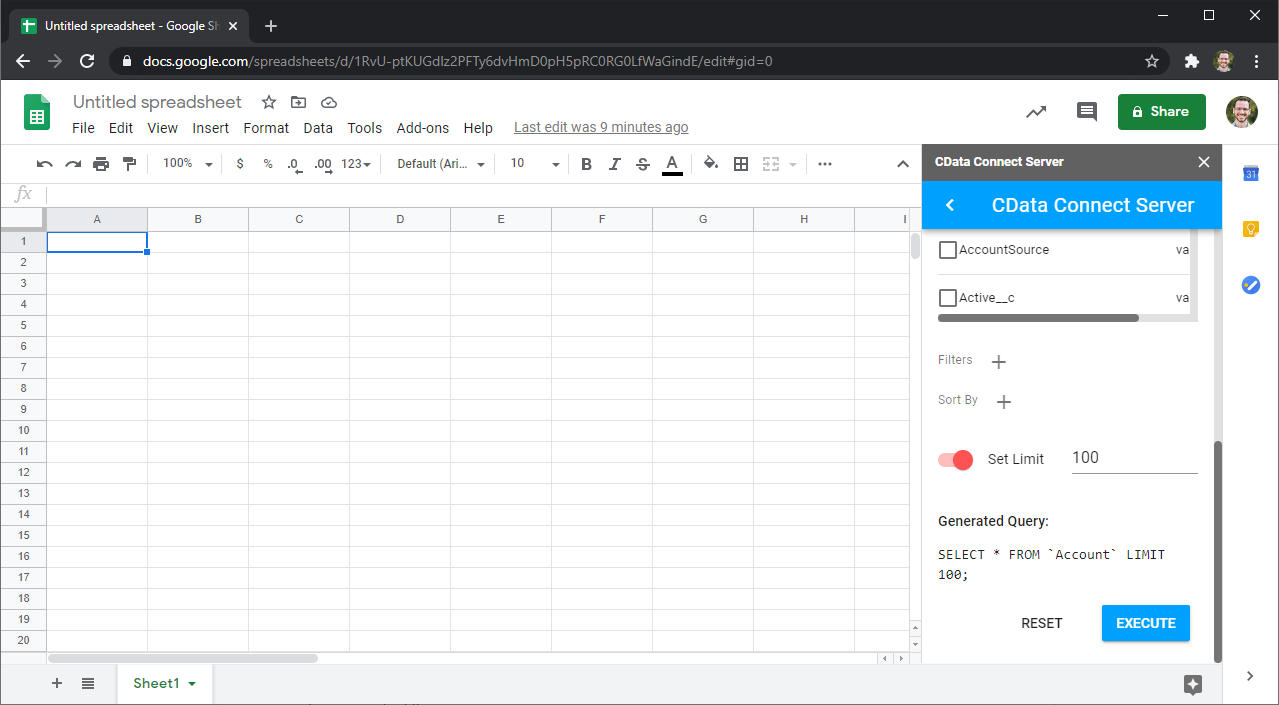Open the Edit menu

click(x=121, y=128)
